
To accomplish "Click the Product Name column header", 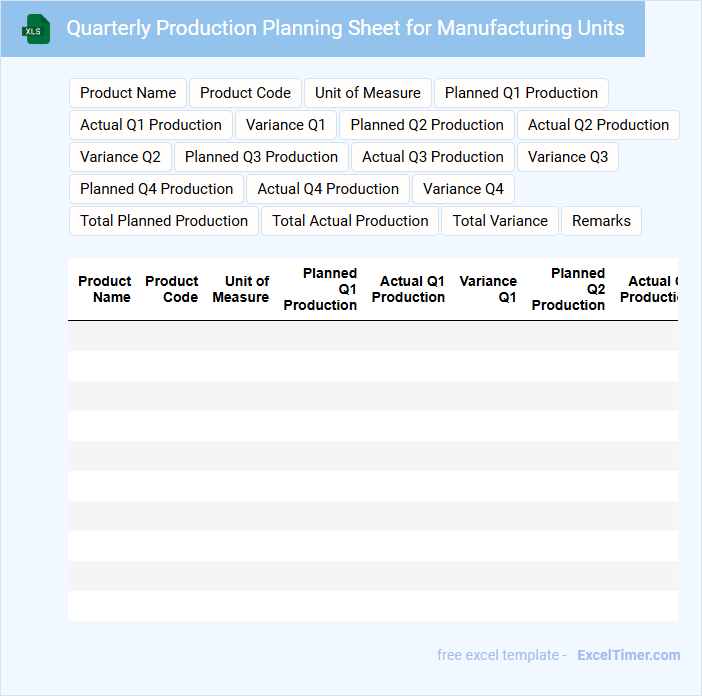I will (105, 289).
